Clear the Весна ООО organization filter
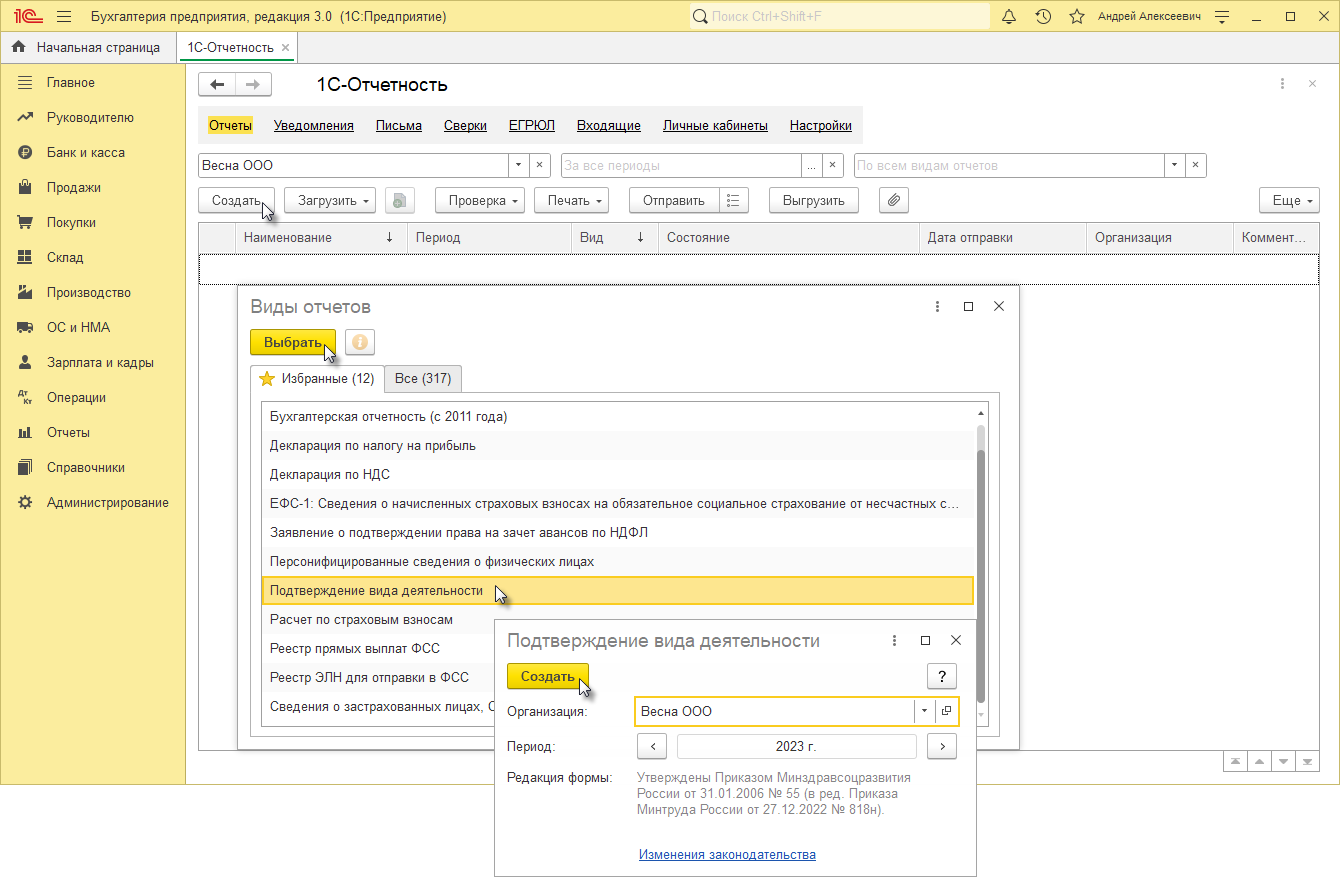The height and width of the screenshot is (878, 1340). pos(539,166)
